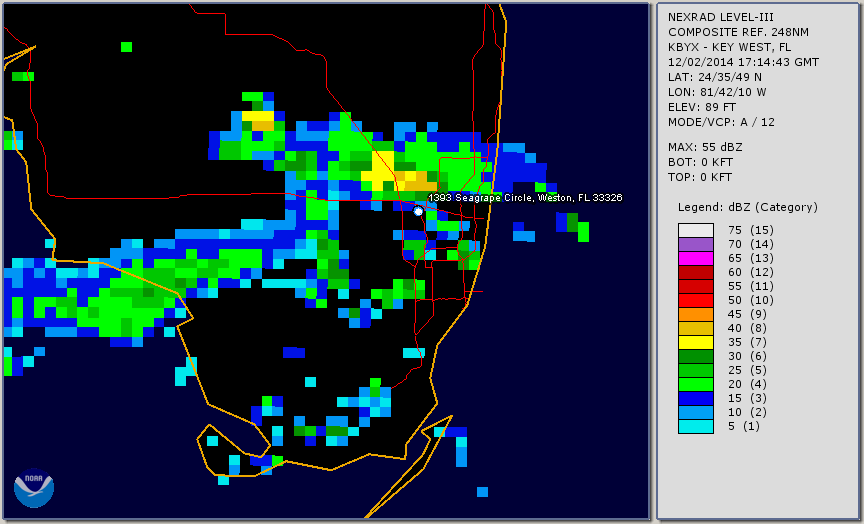Image resolution: width=864 pixels, height=524 pixels.
Task: Click the legend label '45 (9)'
Action: 747,314
